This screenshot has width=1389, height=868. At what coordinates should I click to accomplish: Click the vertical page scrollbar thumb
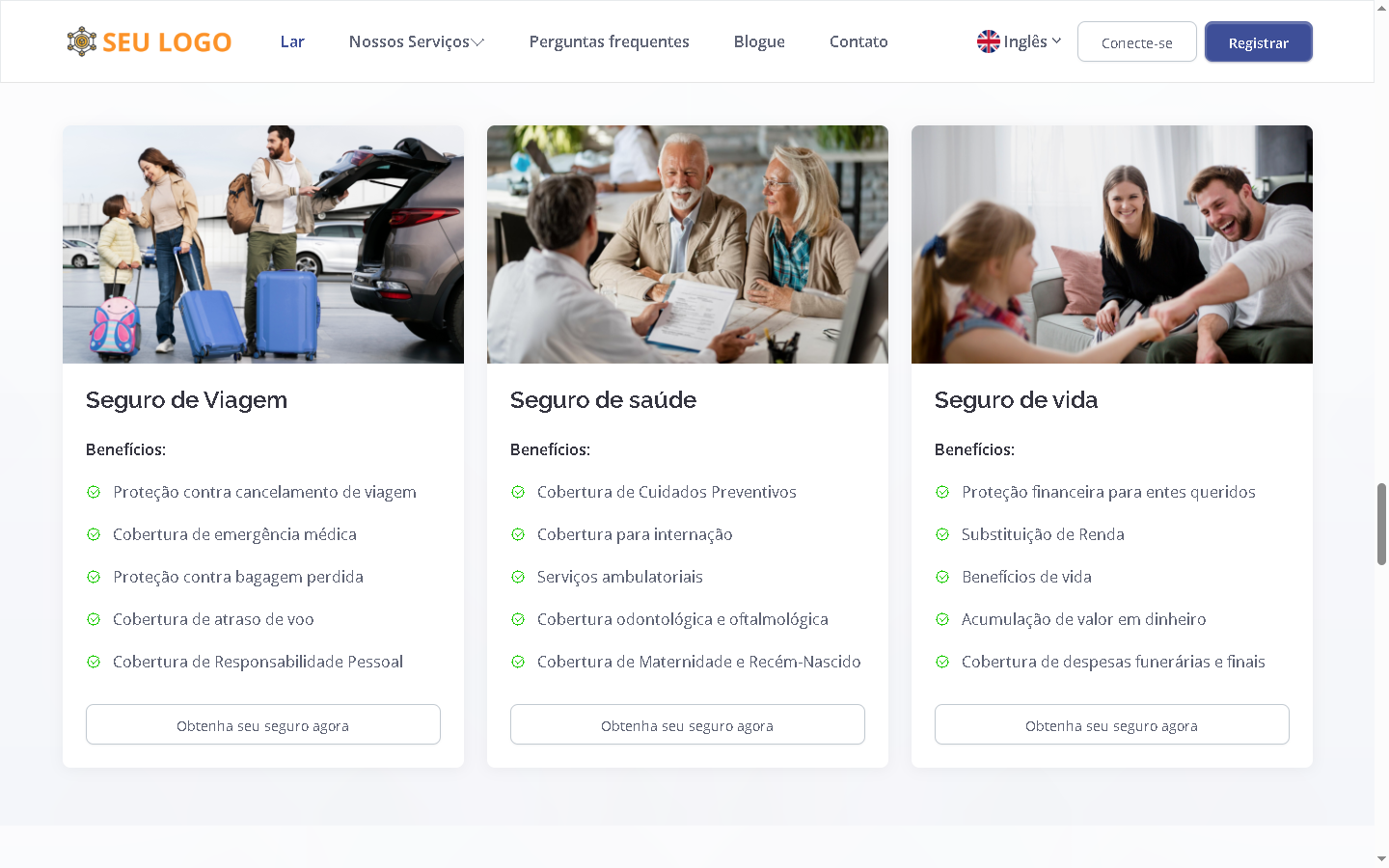coord(1381,524)
